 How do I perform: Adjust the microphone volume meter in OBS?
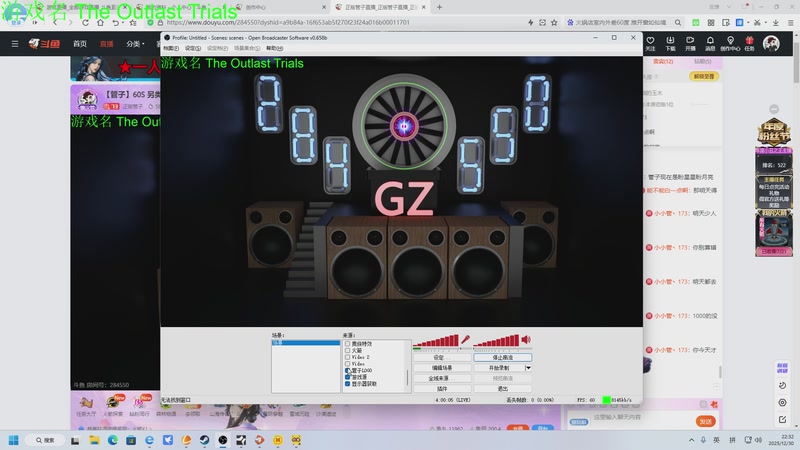(436, 341)
